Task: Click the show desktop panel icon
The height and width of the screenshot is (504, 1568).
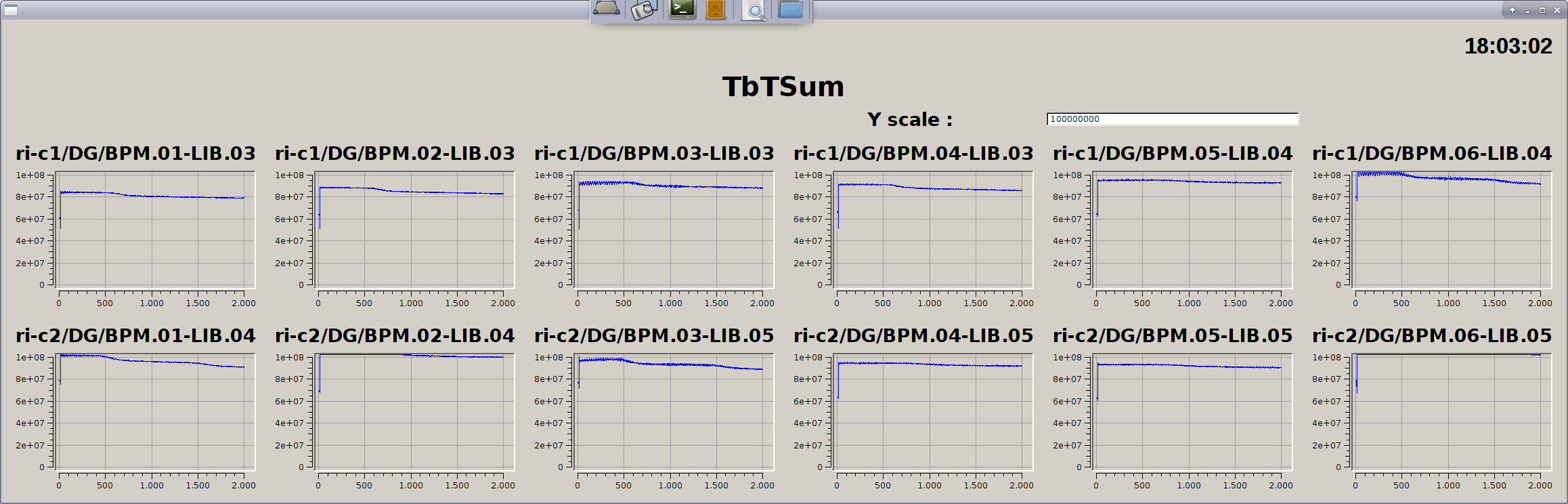Action: pyautogui.click(x=606, y=9)
